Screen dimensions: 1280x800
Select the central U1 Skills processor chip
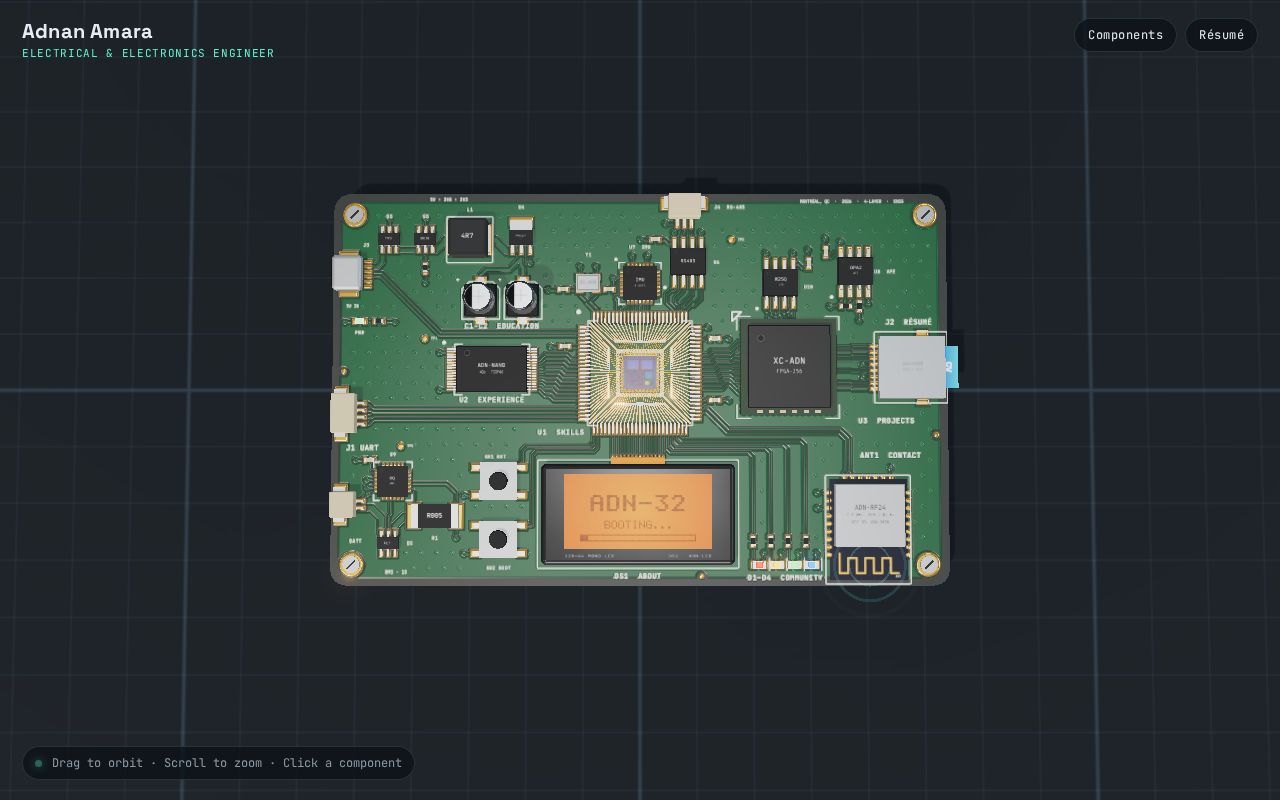(x=639, y=373)
